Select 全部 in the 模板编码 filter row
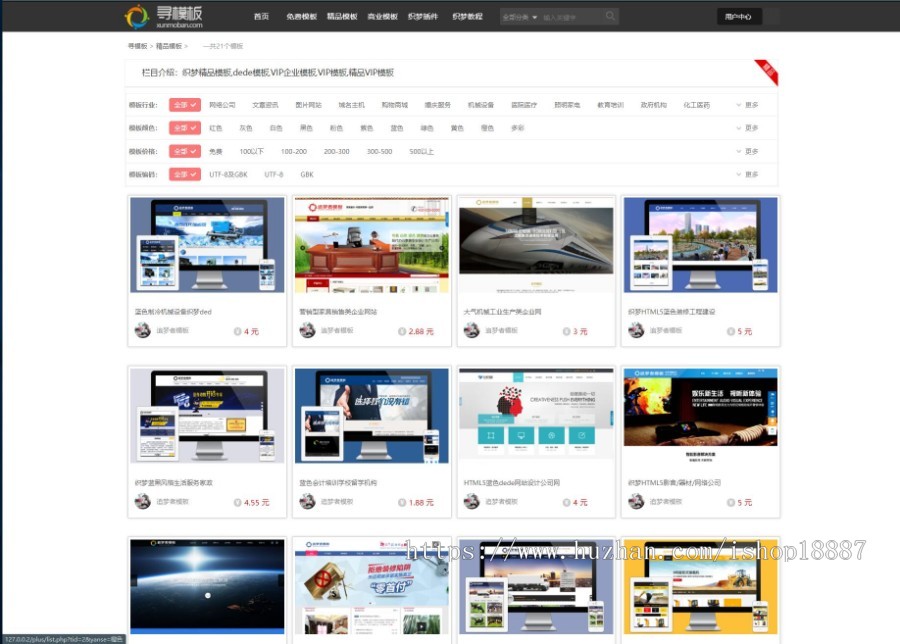Viewport: 900px width, 644px height. (184, 174)
